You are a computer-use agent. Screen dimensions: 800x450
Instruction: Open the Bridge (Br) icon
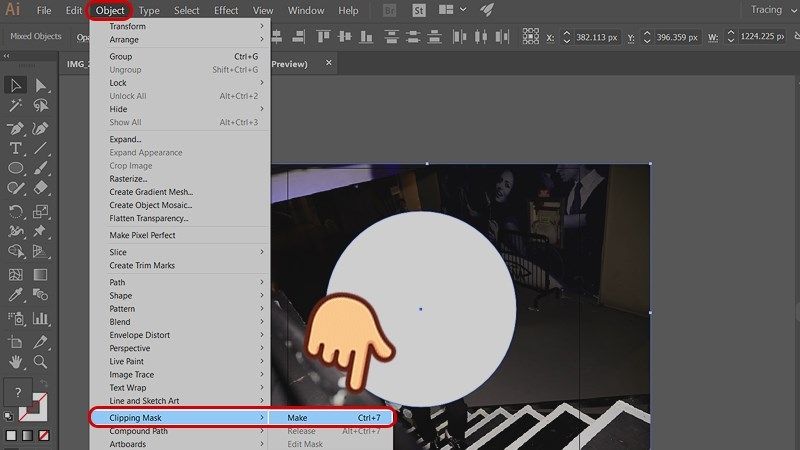389,10
